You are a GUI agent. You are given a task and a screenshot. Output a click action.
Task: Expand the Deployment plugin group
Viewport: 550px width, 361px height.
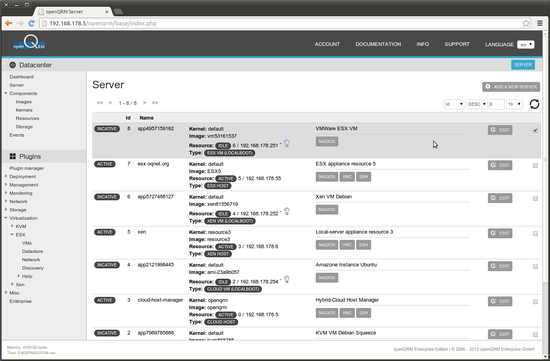6,176
